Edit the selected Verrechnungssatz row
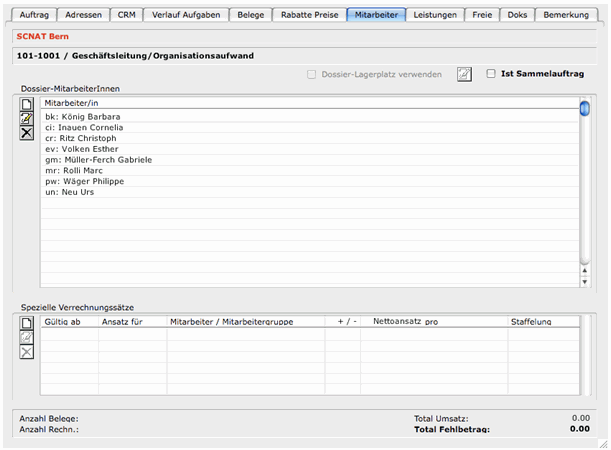This screenshot has width=611, height=450. click(x=27, y=337)
